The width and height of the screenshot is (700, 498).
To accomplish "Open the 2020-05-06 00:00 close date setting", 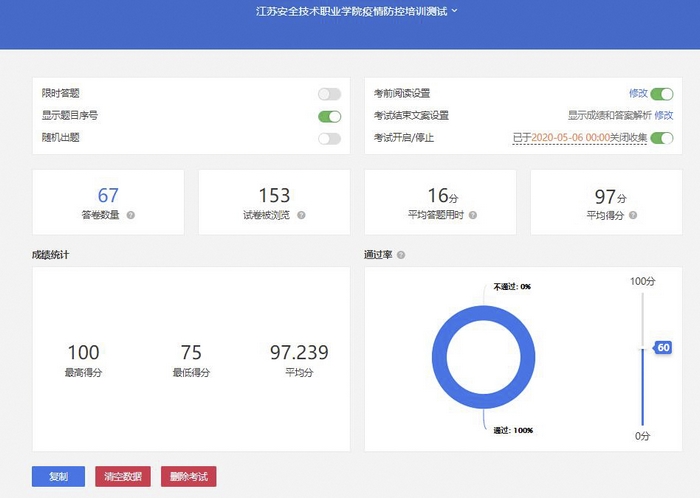I will 569,138.
